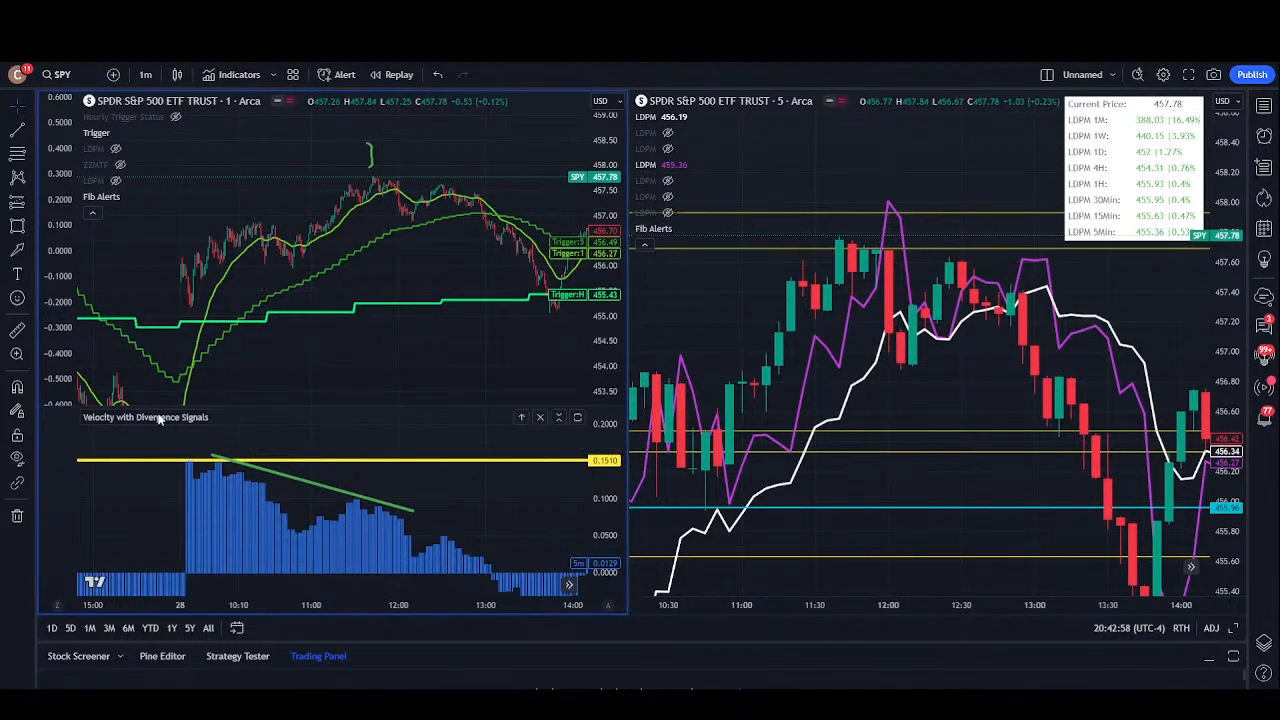Open the Trading Panel tab

318,657
